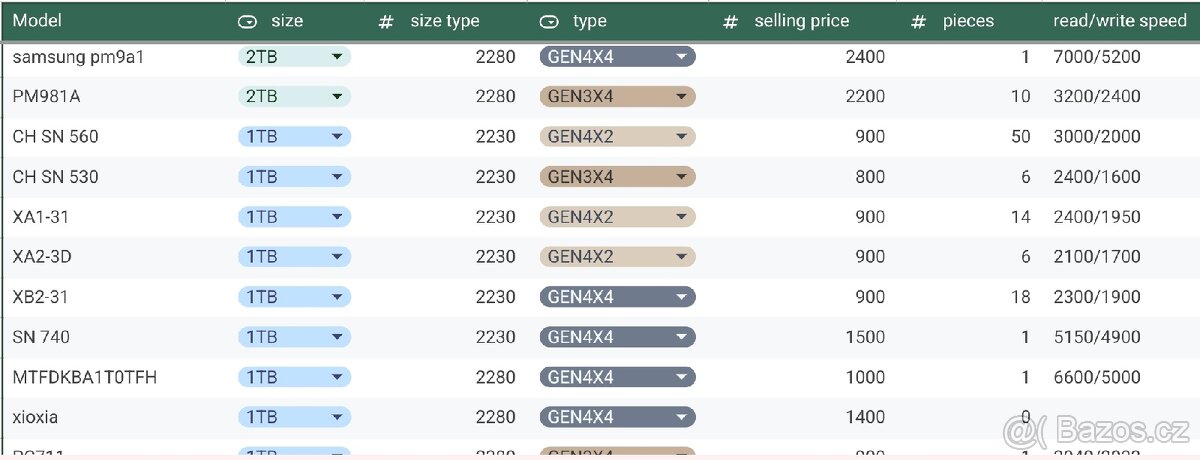Click the dropdown type icon beside size header
The image size is (1200, 460).
tap(247, 21)
